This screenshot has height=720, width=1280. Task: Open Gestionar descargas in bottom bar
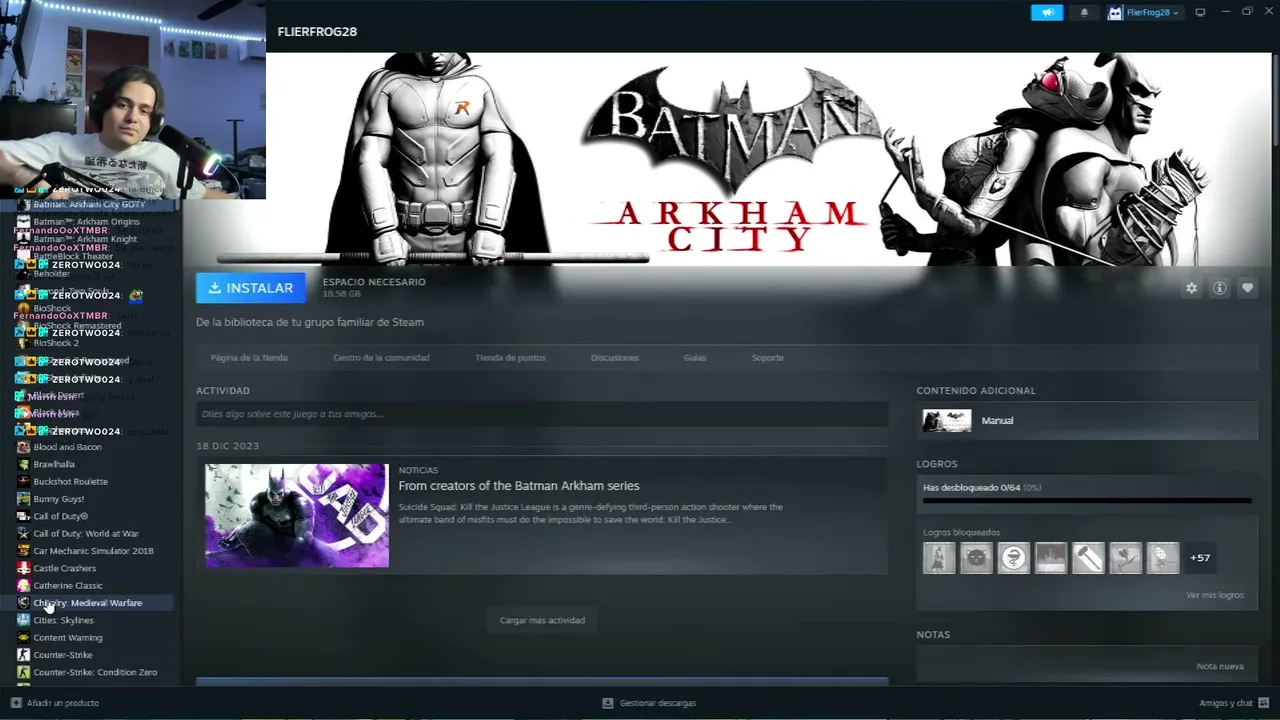tap(649, 703)
